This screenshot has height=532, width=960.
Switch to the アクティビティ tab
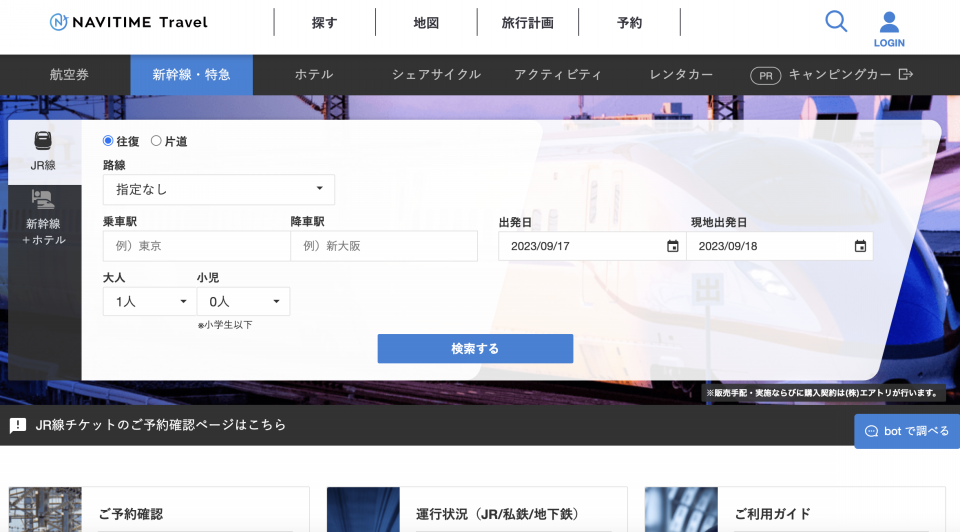[558, 75]
